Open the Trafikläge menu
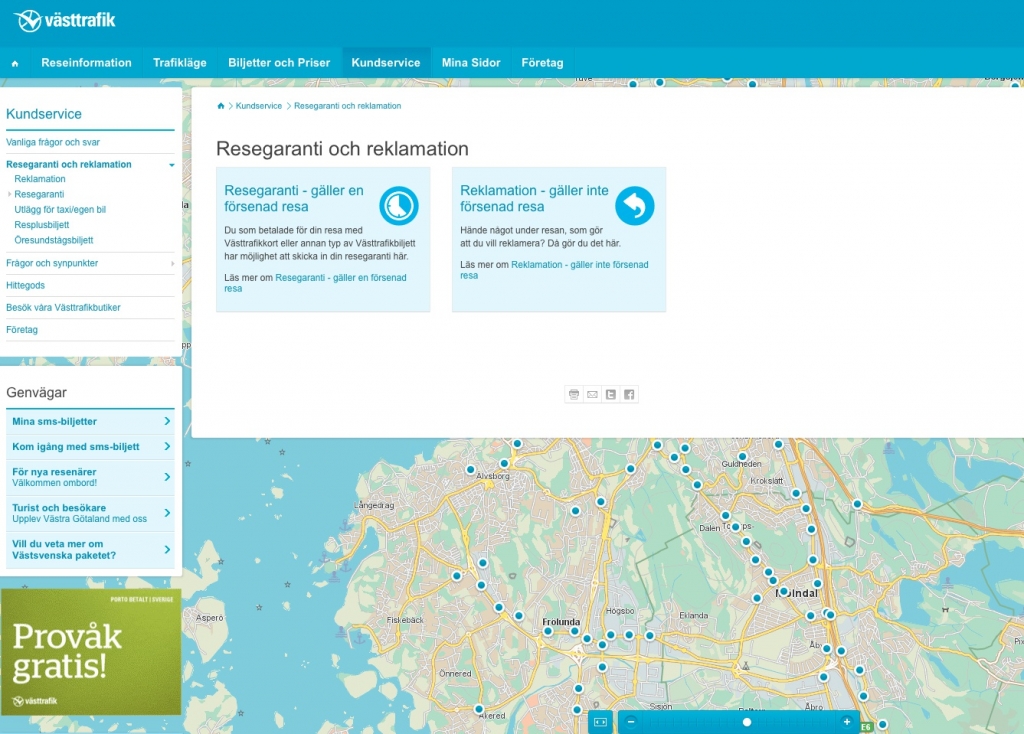This screenshot has width=1024, height=734. click(x=180, y=63)
